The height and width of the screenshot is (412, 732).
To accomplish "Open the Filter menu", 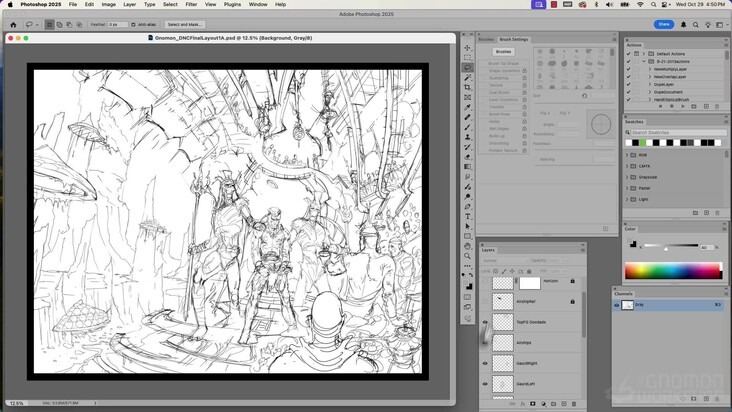I will tap(191, 4).
